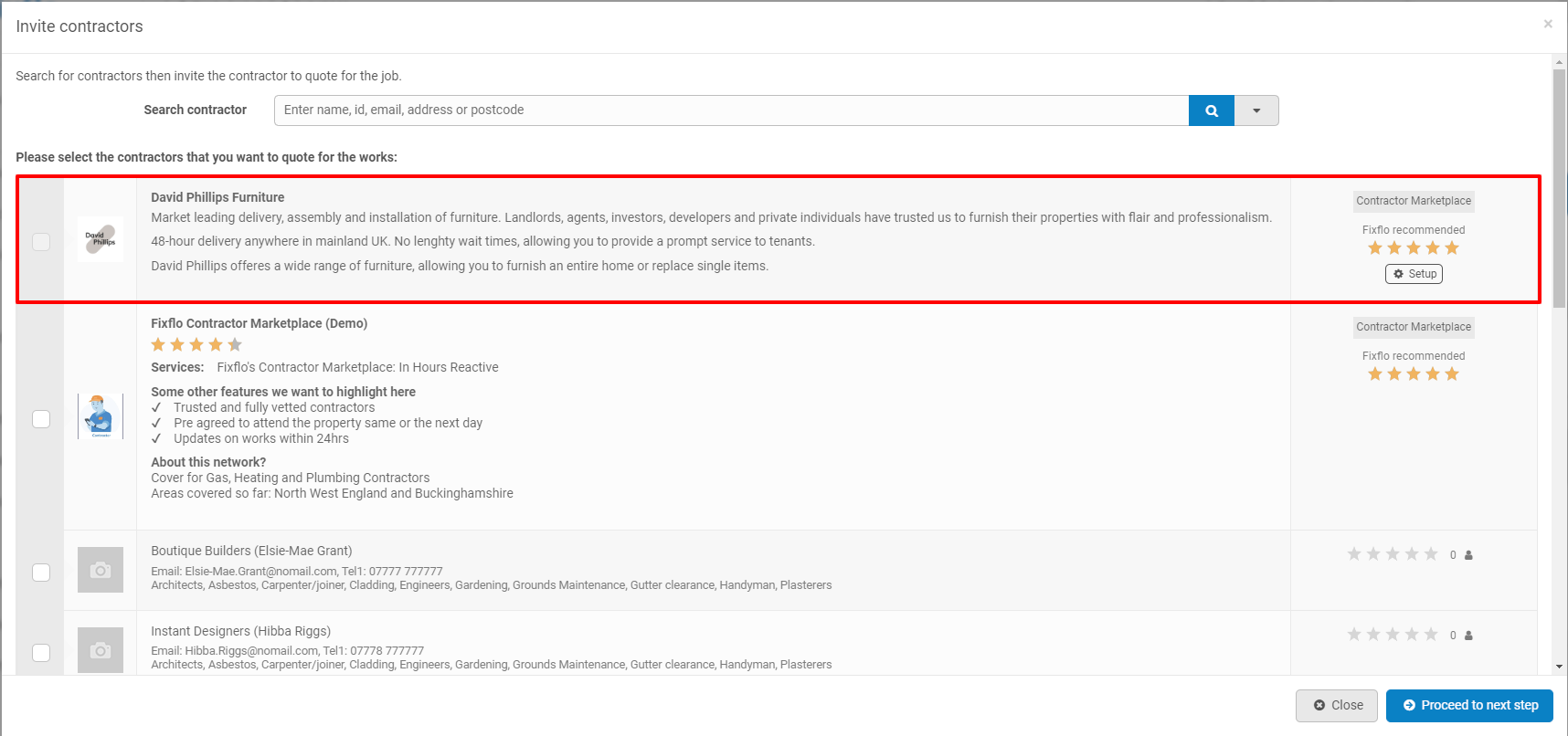
Task: Open the search options dropdown arrow
Action: pos(1256,110)
